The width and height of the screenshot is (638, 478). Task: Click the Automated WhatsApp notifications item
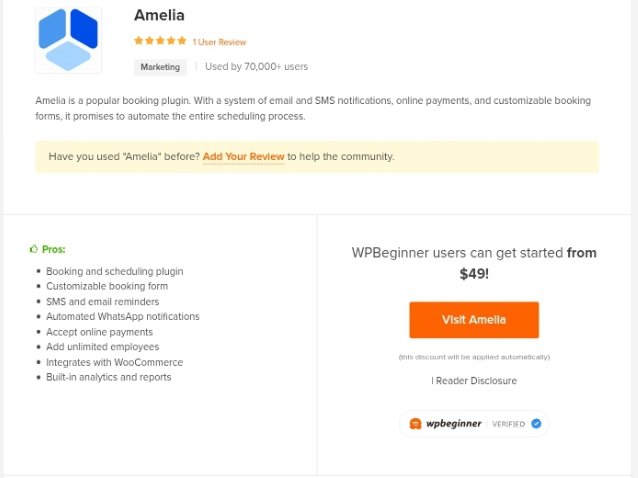[x=123, y=316]
